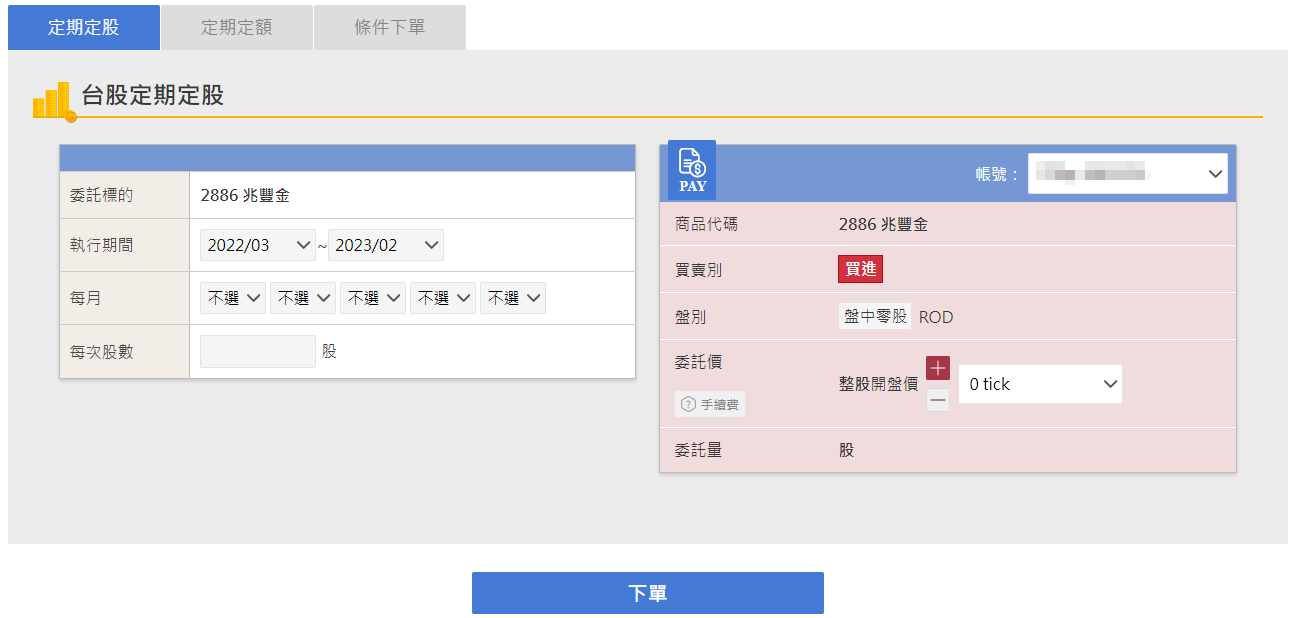Click the 買進 buy badge

click(x=860, y=270)
